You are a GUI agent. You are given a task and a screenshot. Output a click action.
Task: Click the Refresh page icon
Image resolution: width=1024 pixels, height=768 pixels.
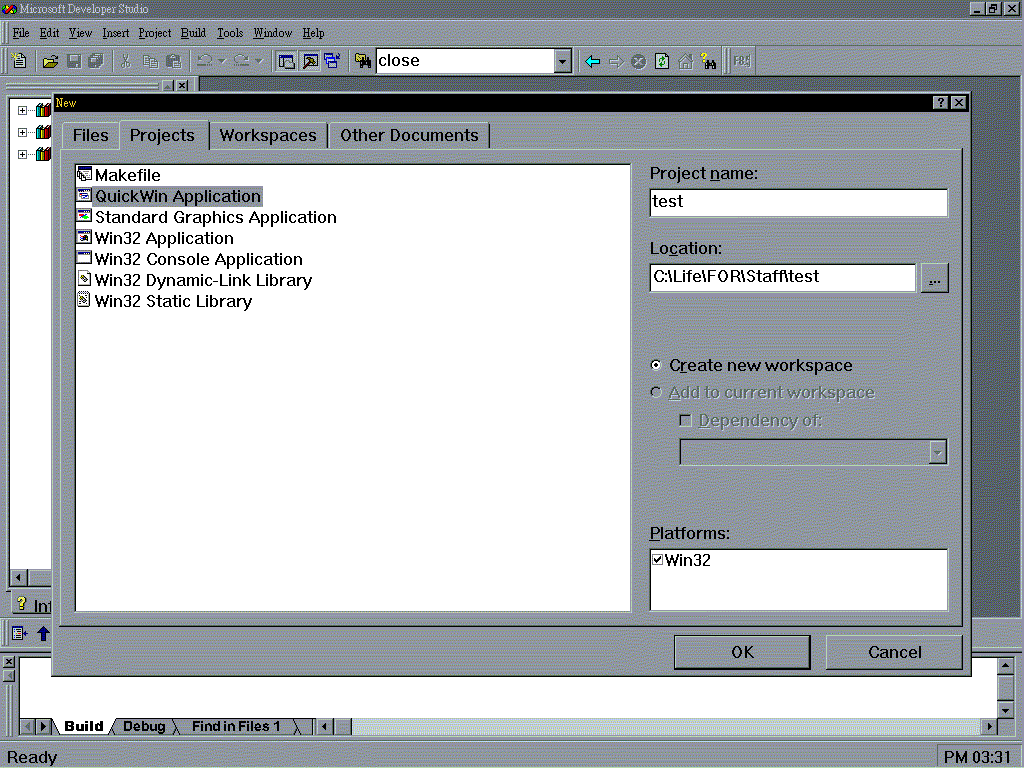point(662,61)
